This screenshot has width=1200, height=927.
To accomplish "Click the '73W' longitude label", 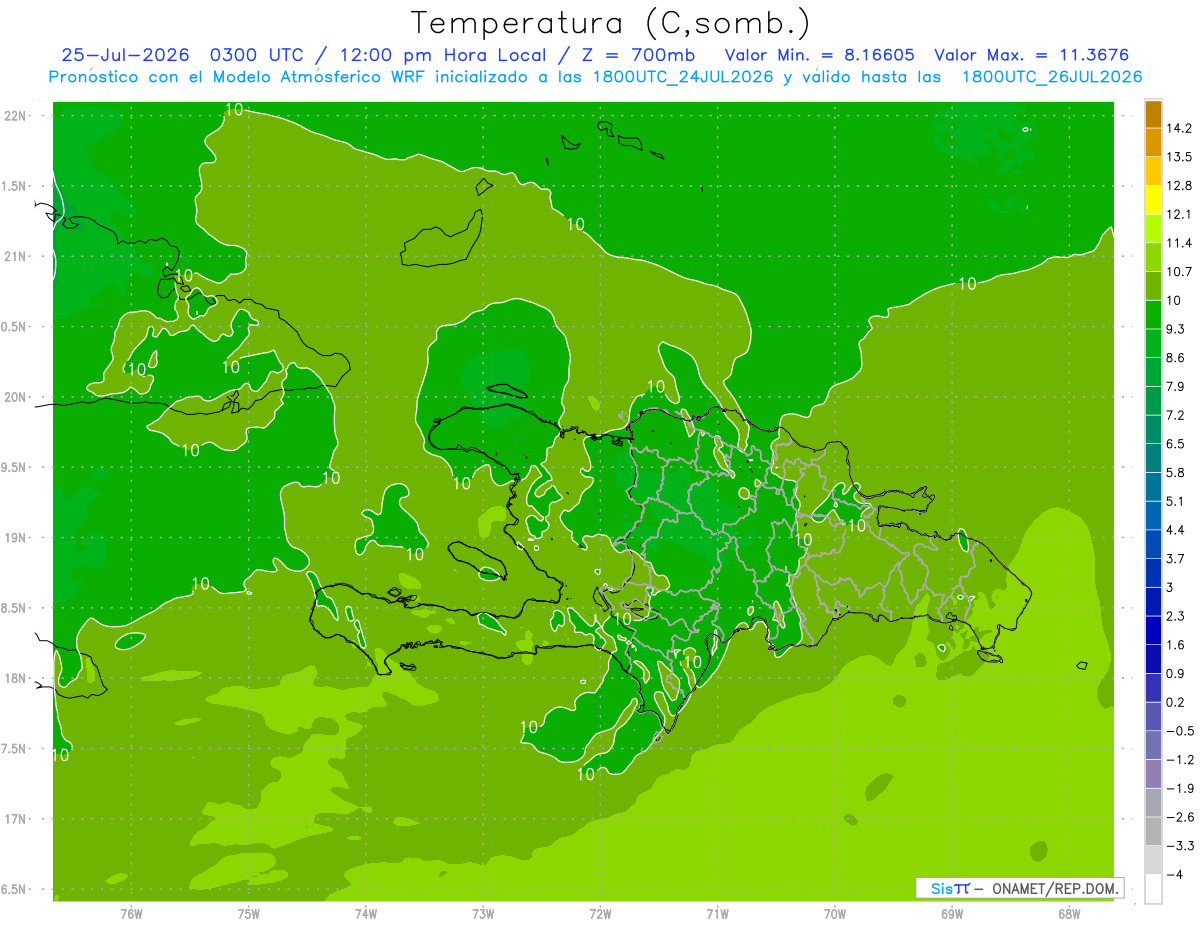I will tap(483, 914).
